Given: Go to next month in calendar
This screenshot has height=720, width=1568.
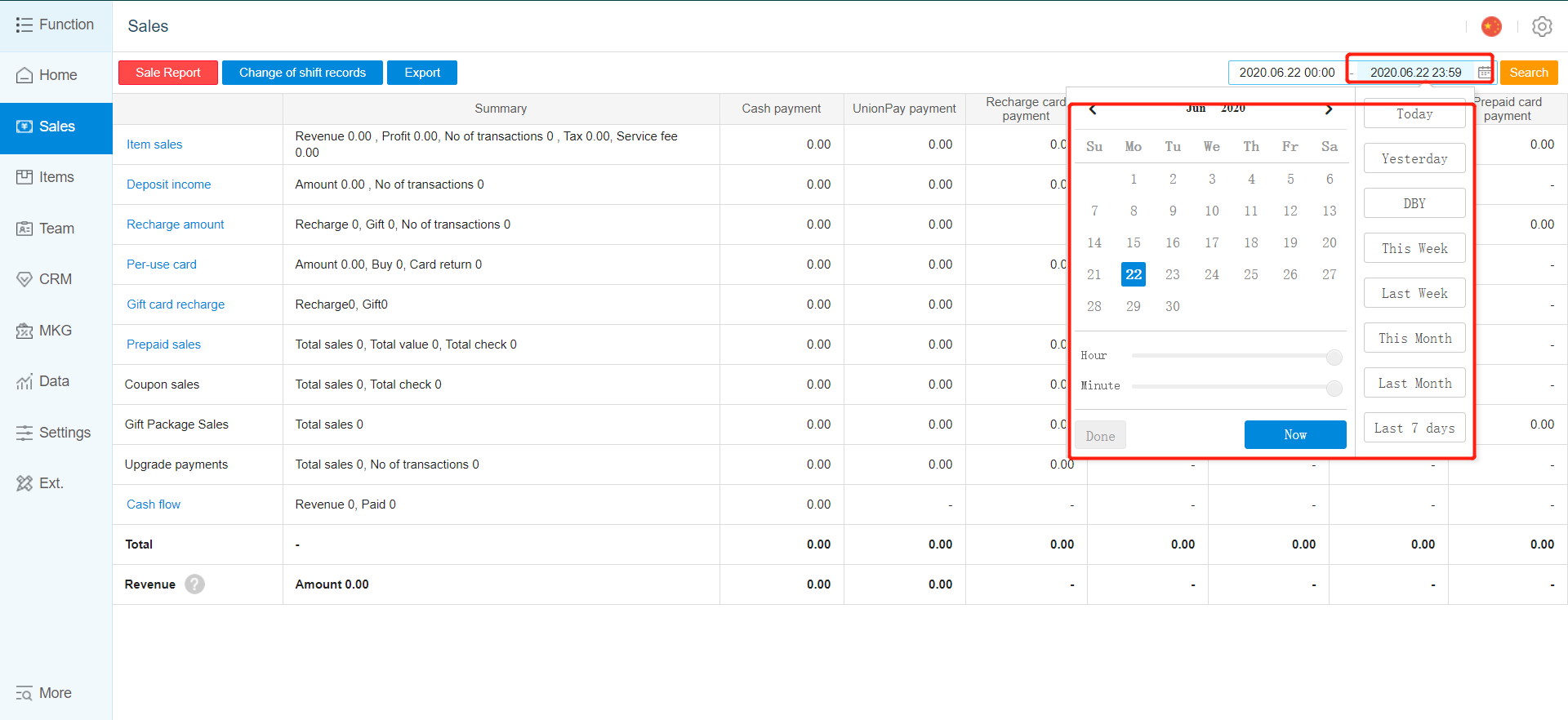Looking at the screenshot, I should point(1329,109).
